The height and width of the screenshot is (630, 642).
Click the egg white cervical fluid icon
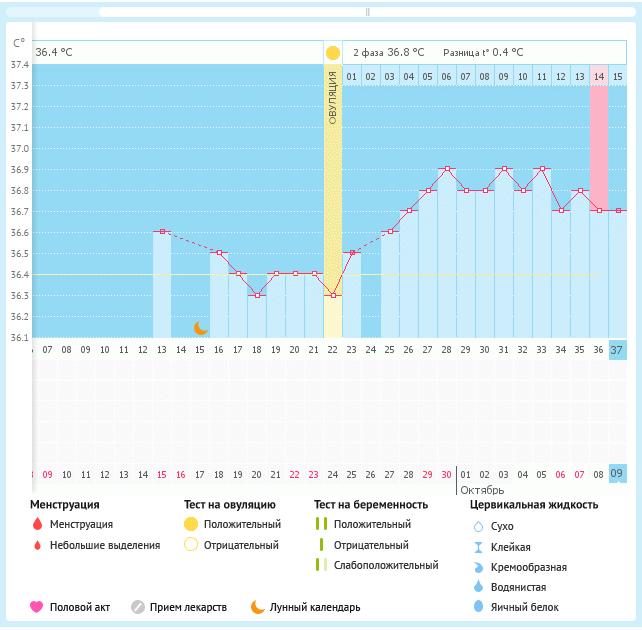point(477,607)
